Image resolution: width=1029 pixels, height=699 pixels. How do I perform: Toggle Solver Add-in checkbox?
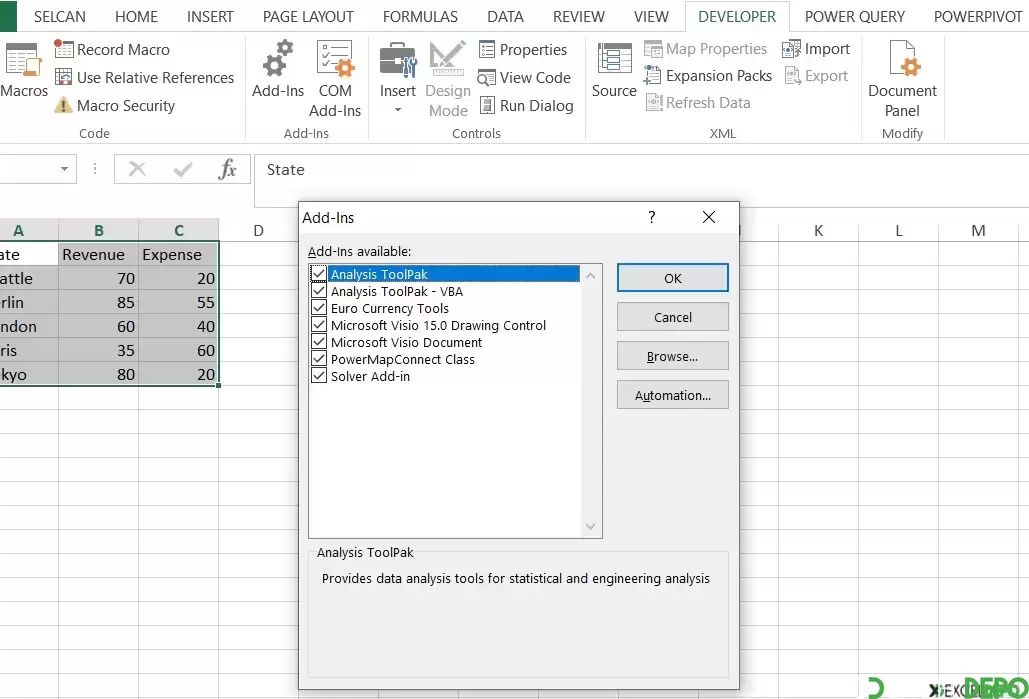click(x=319, y=375)
